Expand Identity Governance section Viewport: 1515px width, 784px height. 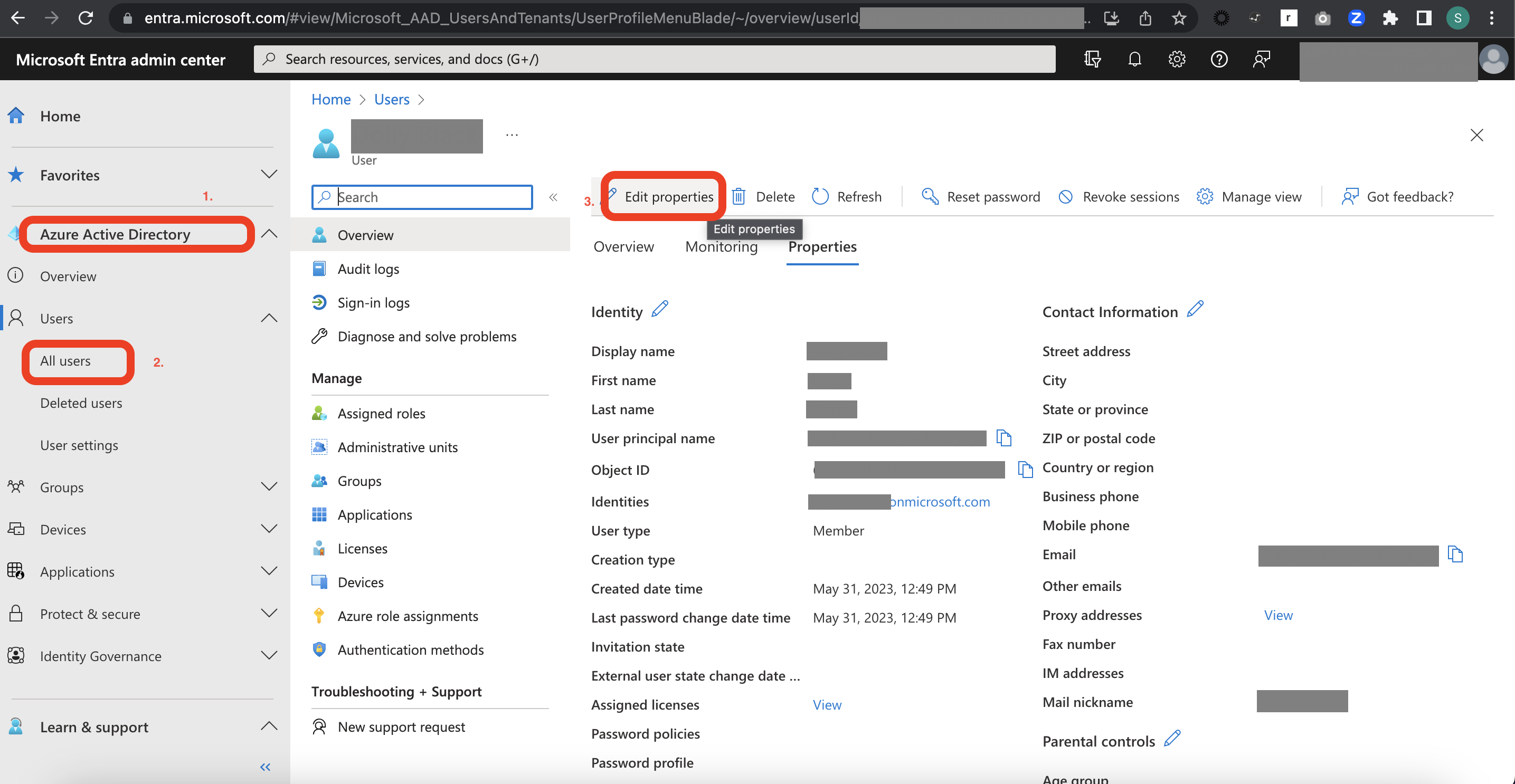point(269,655)
